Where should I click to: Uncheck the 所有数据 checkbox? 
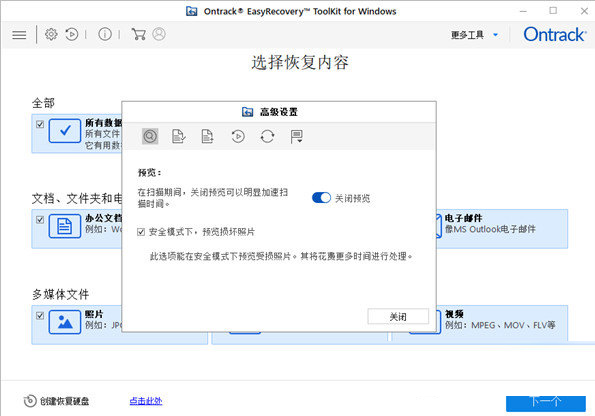(x=40, y=124)
